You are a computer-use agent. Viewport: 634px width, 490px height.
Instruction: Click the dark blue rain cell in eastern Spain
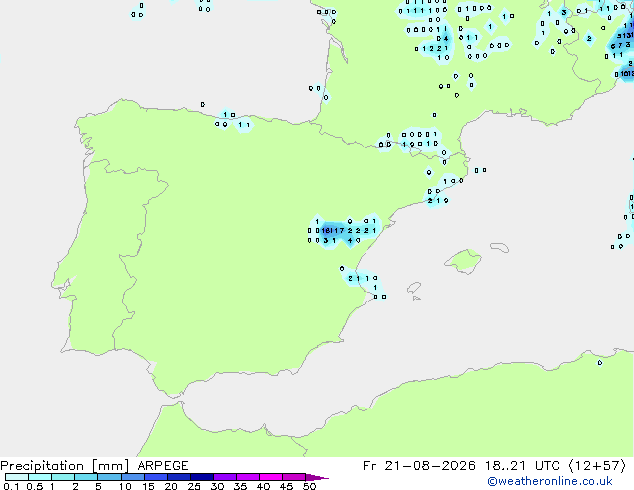(327, 231)
